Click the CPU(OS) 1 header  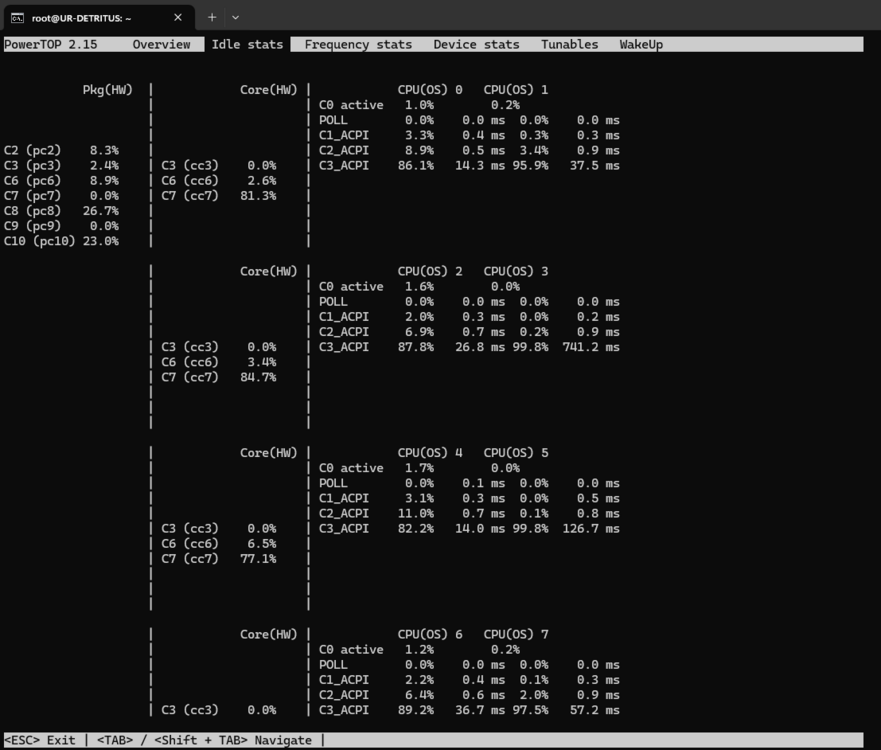tap(516, 90)
